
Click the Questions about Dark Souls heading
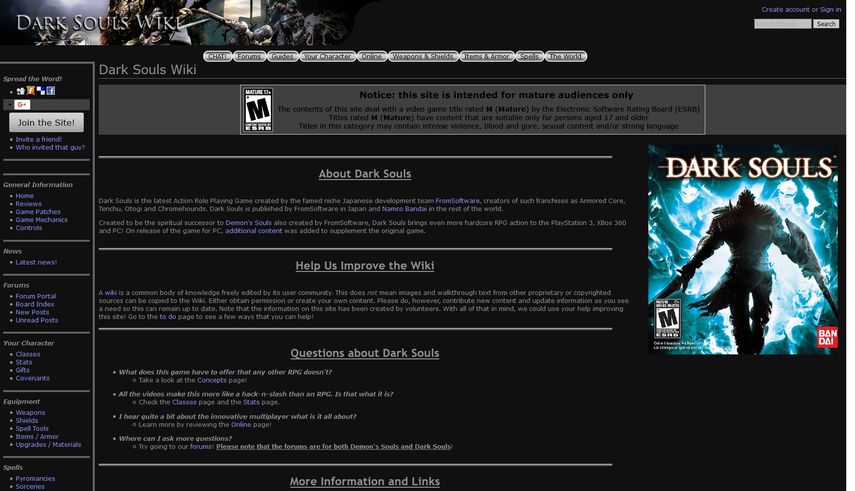click(x=365, y=353)
